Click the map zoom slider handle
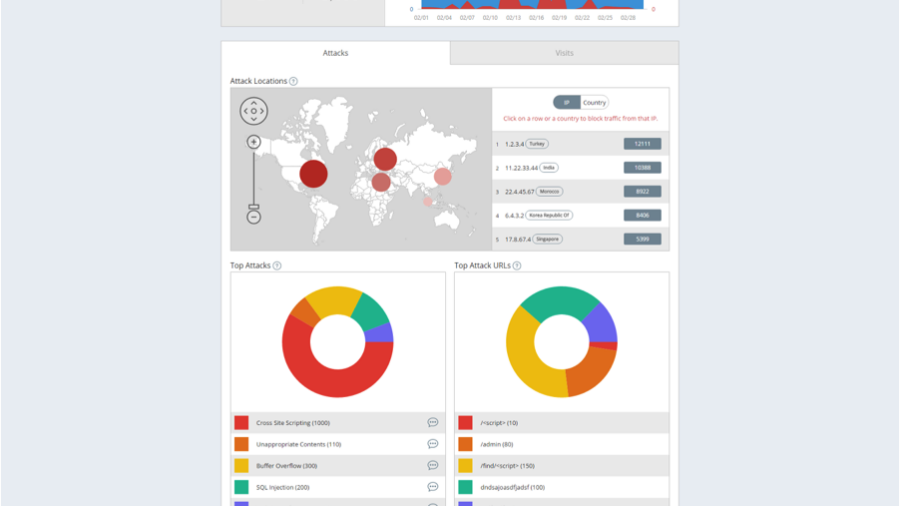This screenshot has height=506, width=900. [x=254, y=207]
